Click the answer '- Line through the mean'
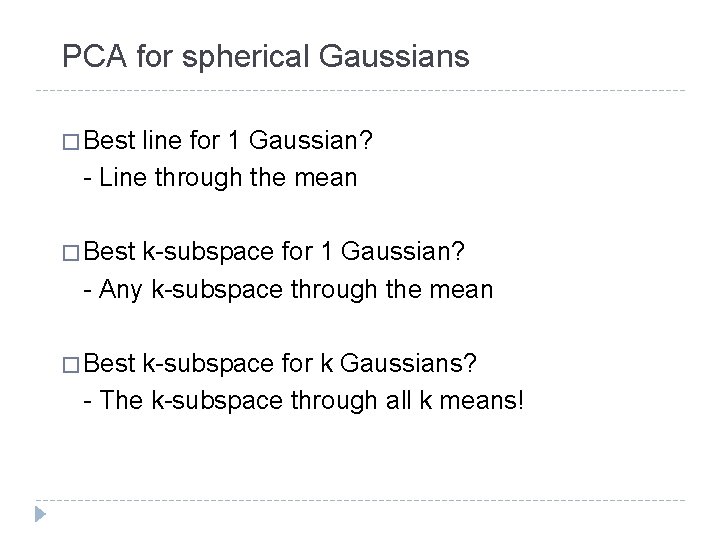This screenshot has width=720, height=540. tap(220, 178)
